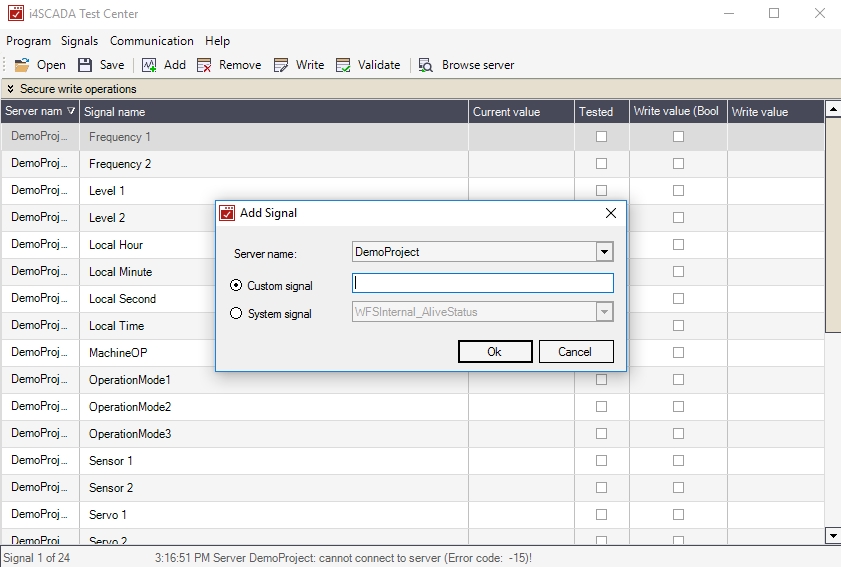Select the Custom signal radio button
This screenshot has height=567, width=841.
pos(237,286)
